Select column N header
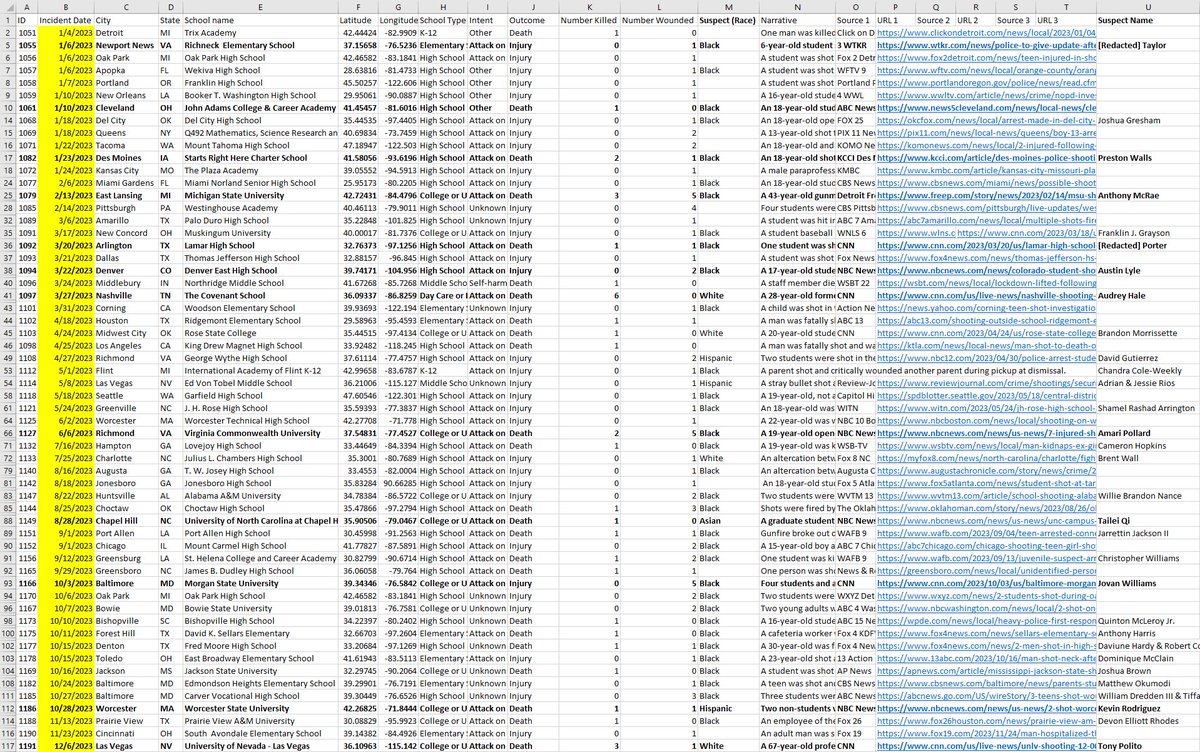 pos(796,6)
